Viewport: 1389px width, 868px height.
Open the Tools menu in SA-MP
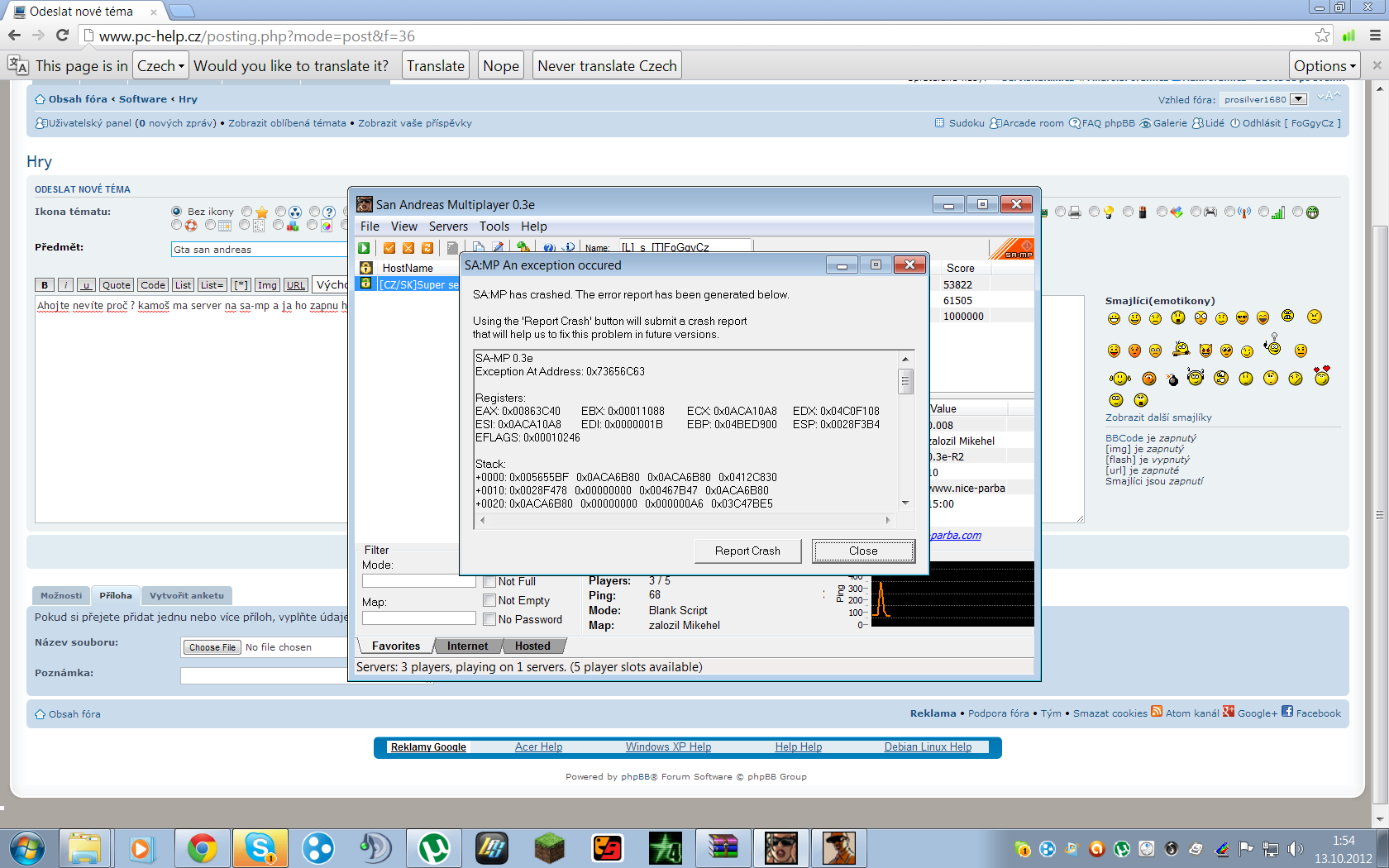494,227
